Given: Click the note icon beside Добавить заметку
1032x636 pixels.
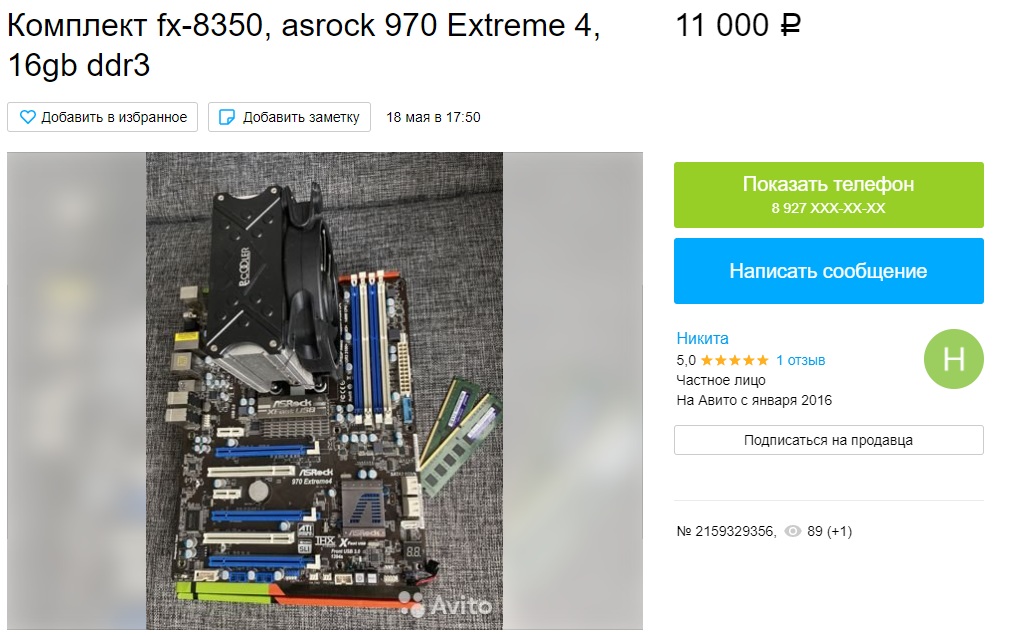Looking at the screenshot, I should tap(226, 117).
